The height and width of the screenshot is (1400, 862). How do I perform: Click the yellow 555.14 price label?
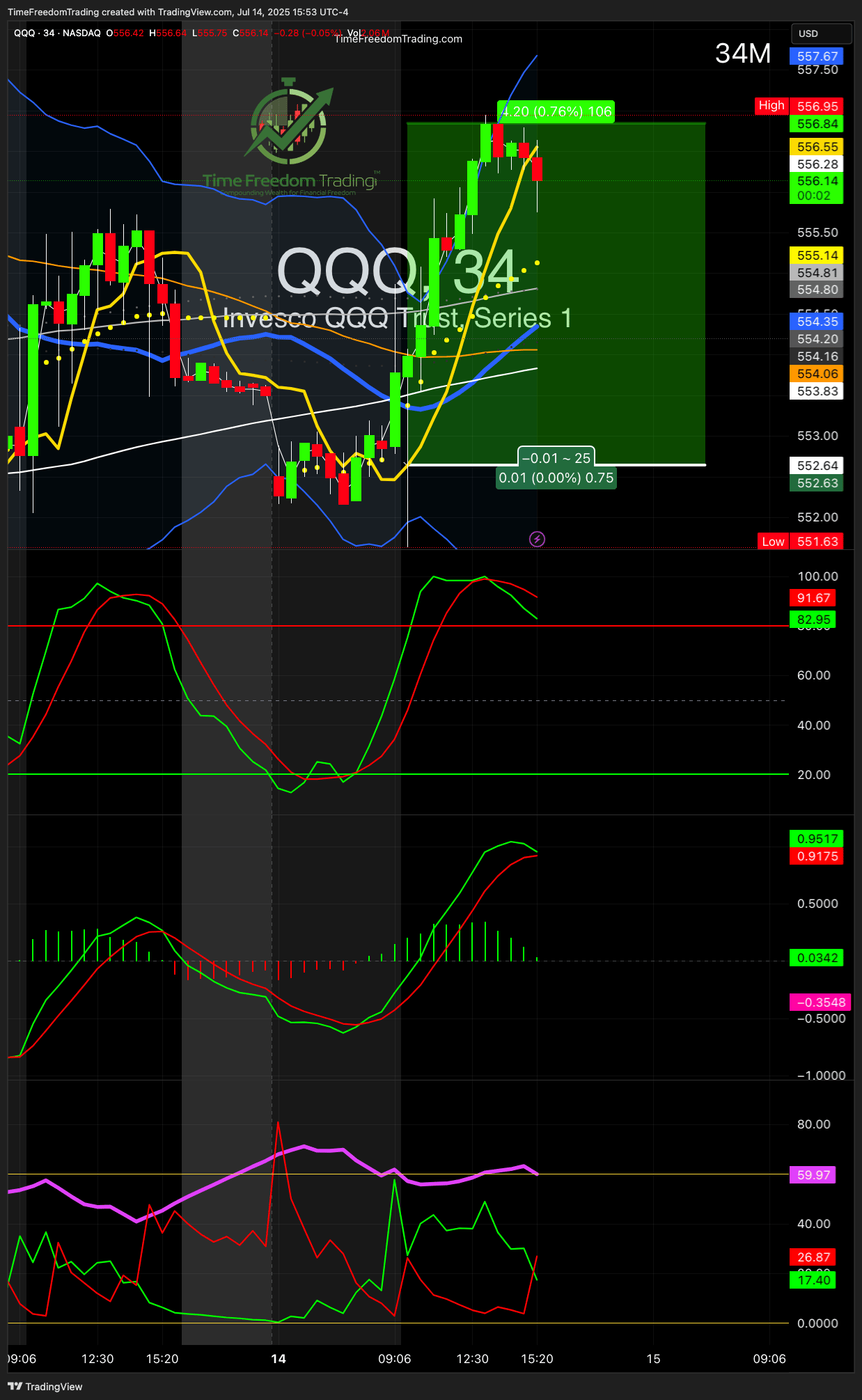817,255
